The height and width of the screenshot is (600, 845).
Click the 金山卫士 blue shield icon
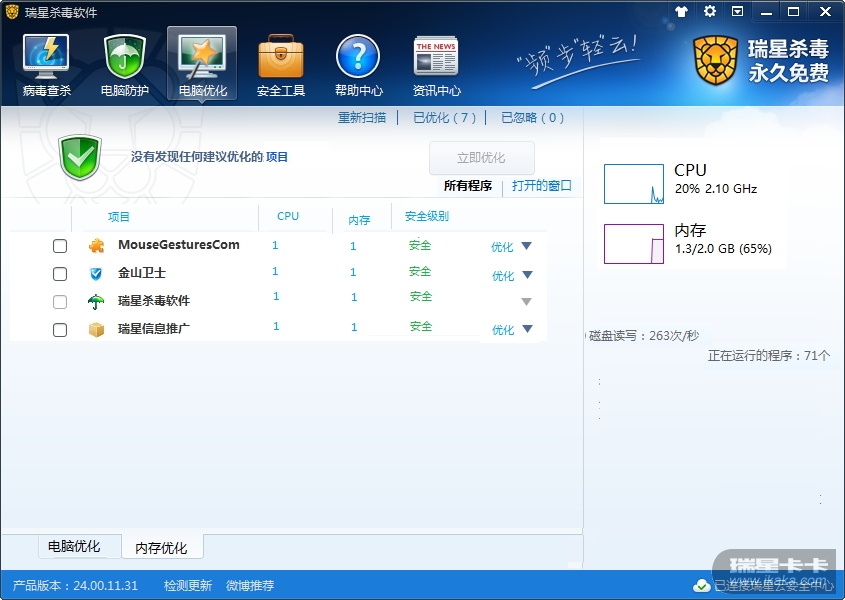[x=96, y=274]
